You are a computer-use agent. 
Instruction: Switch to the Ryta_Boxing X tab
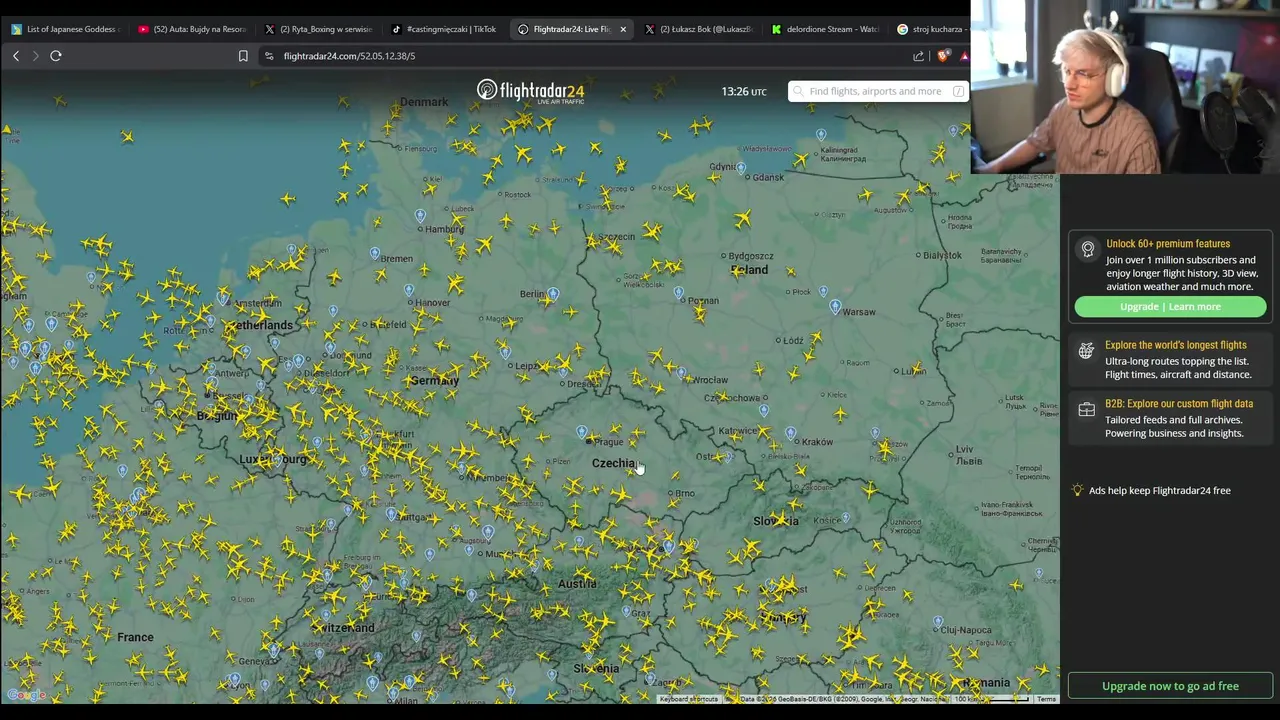tap(319, 29)
